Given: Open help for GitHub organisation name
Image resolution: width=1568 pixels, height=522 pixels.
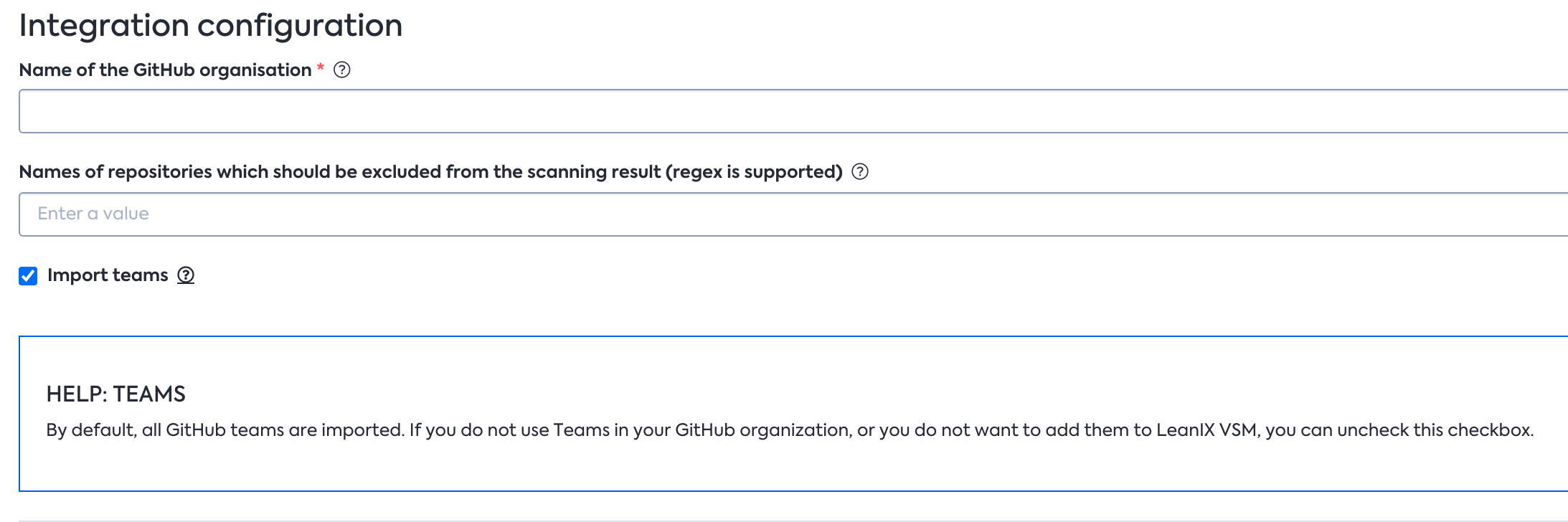Looking at the screenshot, I should (x=342, y=70).
